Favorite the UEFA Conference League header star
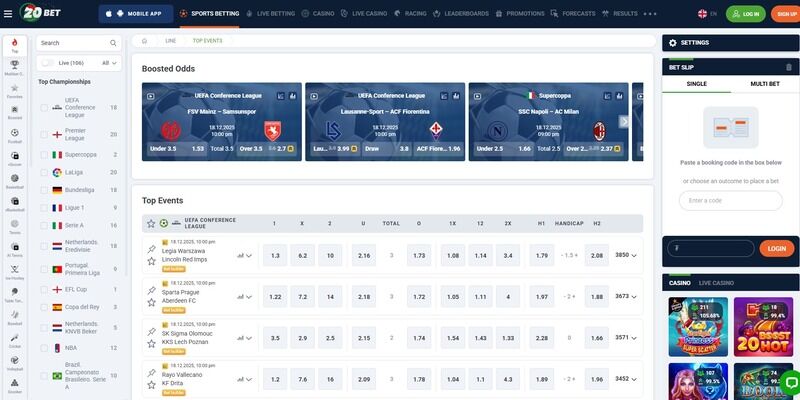800x400 pixels. click(x=151, y=223)
